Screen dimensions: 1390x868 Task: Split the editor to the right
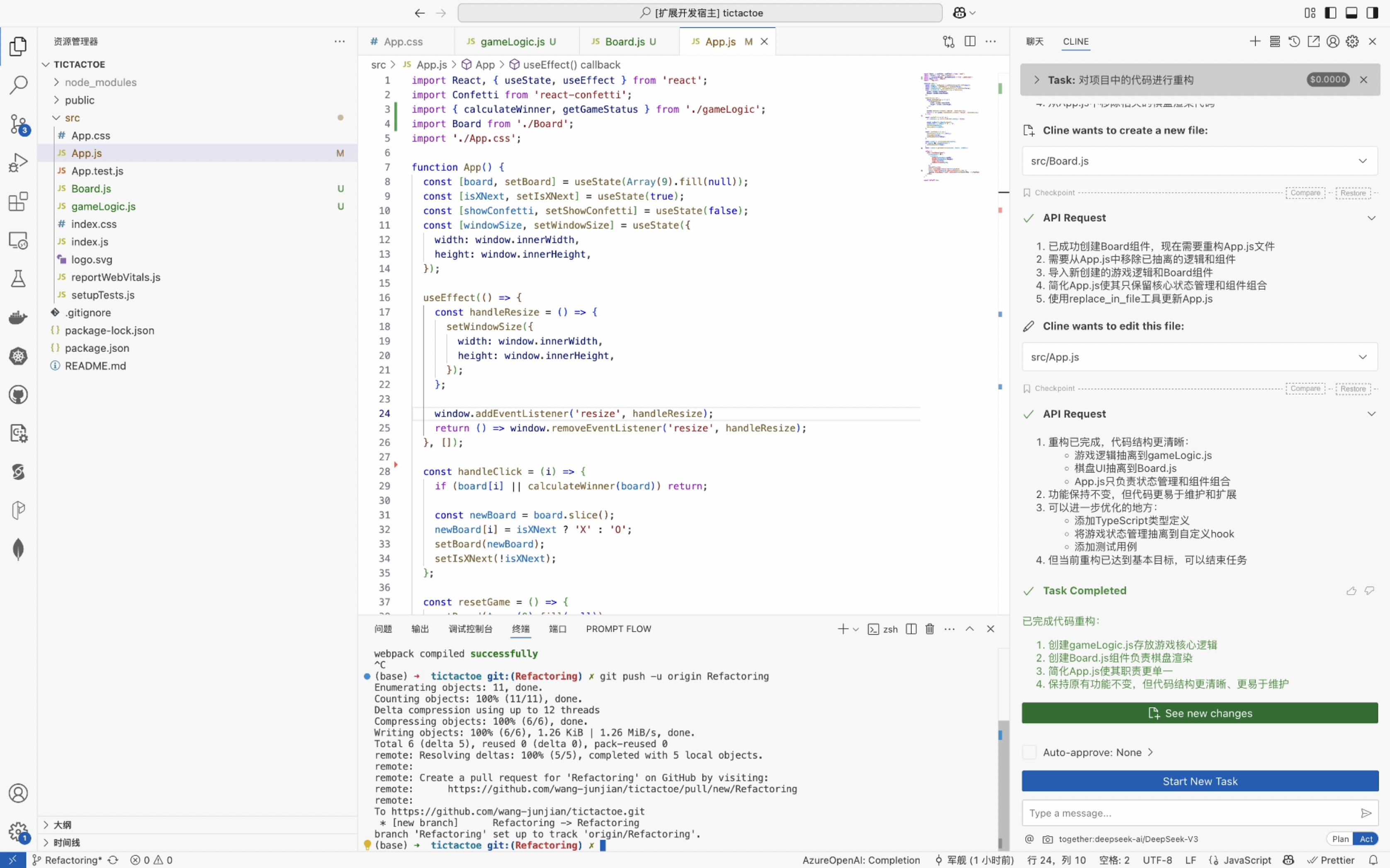click(970, 41)
